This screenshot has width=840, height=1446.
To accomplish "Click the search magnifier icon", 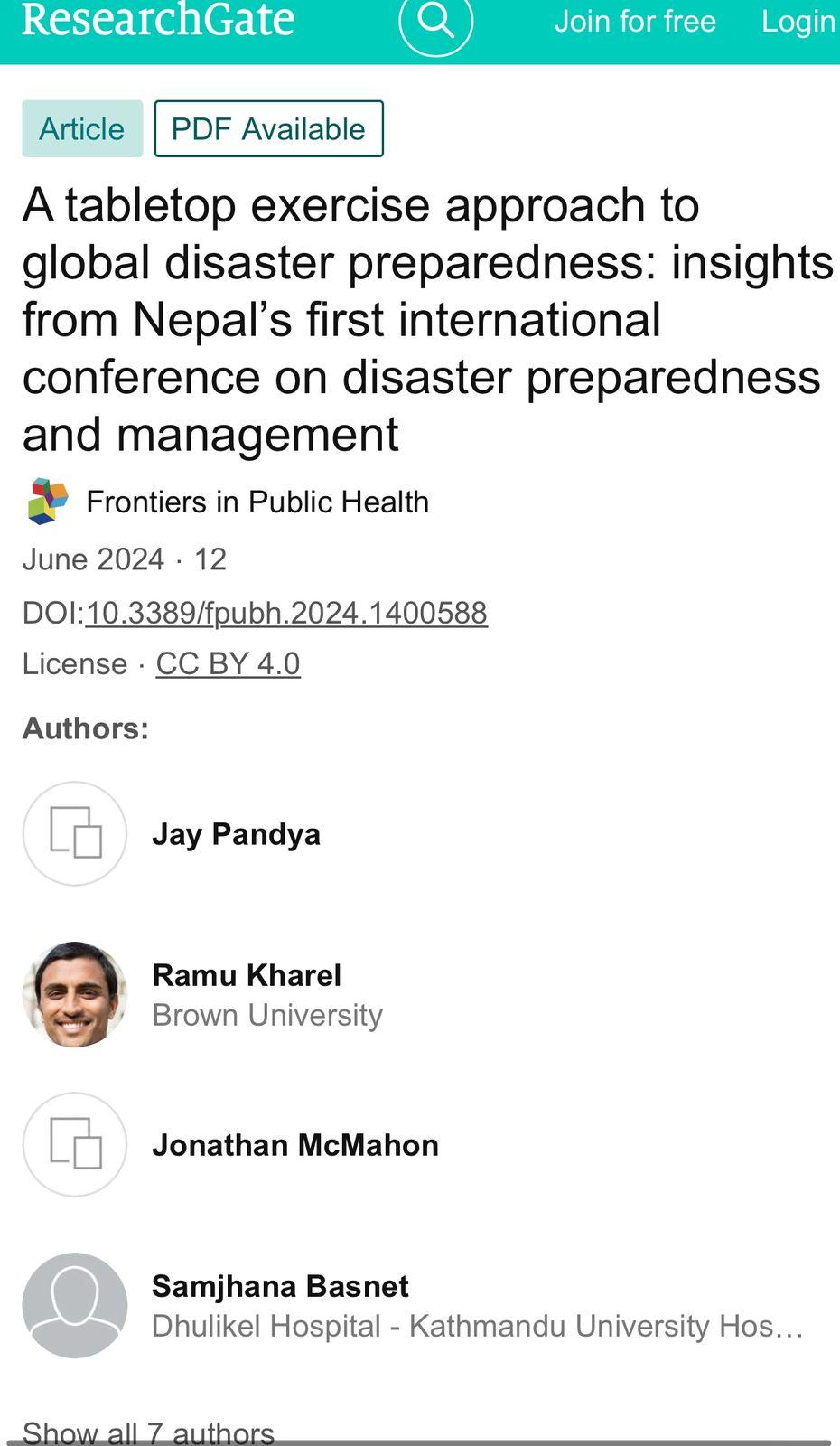I will pyautogui.click(x=435, y=21).
